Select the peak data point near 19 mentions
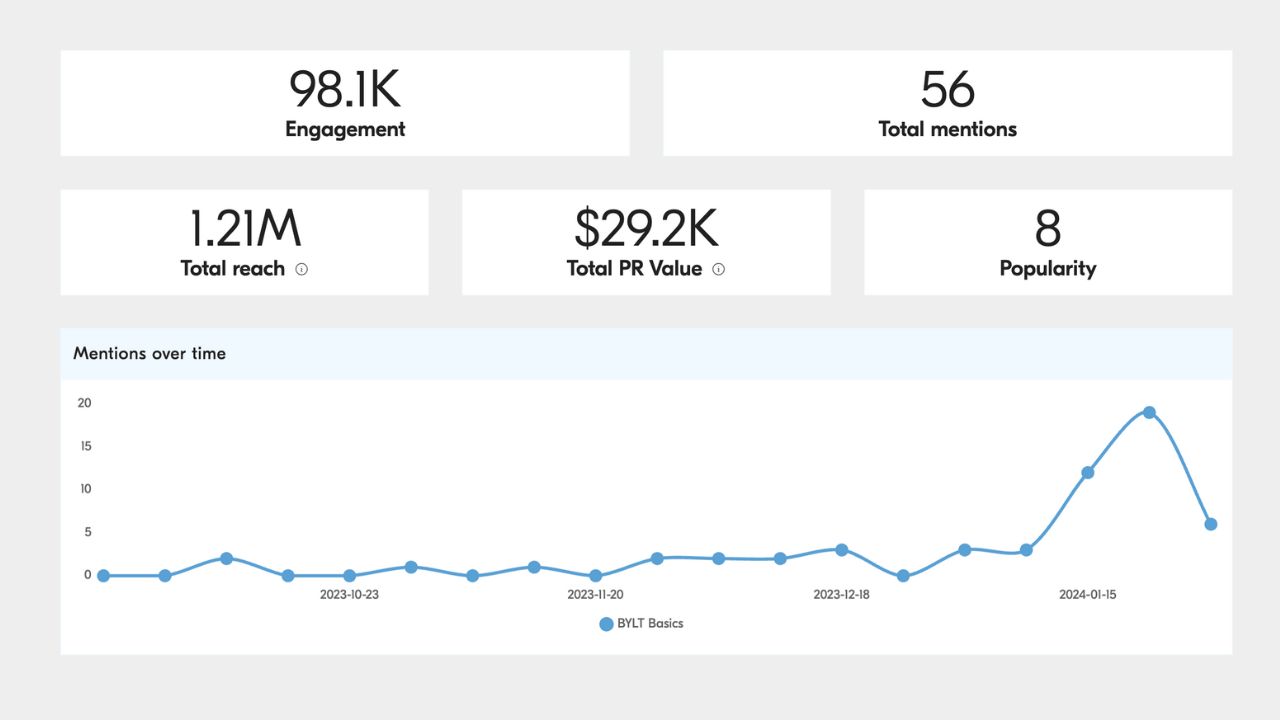Image resolution: width=1280 pixels, height=720 pixels. click(1149, 412)
